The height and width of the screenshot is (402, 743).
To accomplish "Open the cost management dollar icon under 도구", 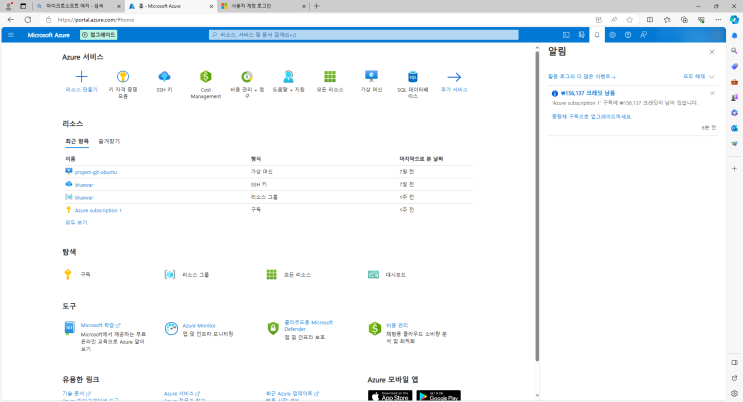I will (x=375, y=328).
